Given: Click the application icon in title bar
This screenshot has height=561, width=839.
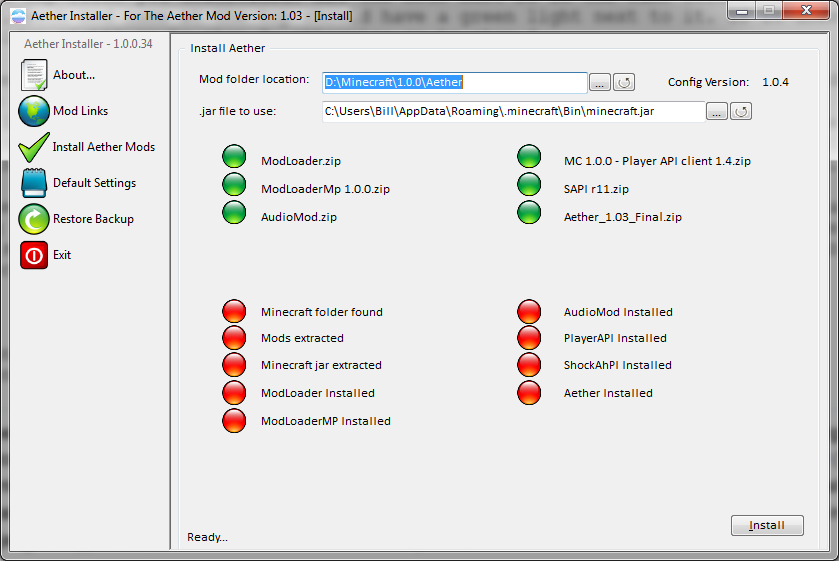Looking at the screenshot, I should (x=17, y=17).
